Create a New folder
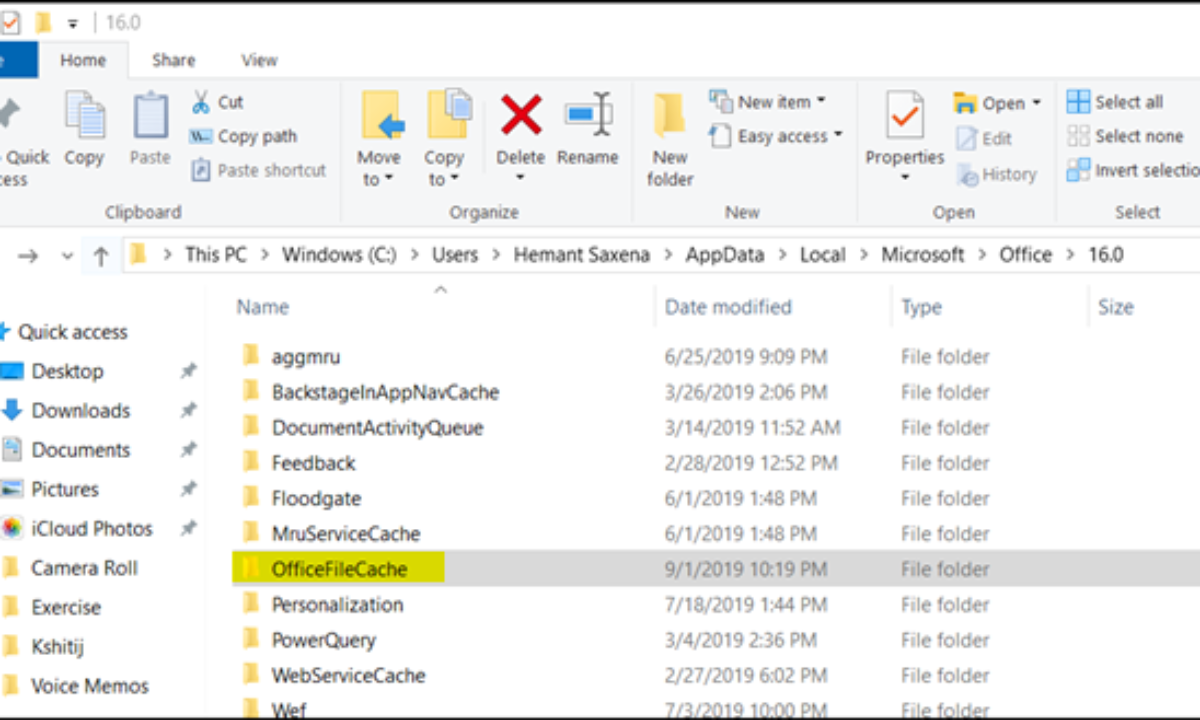This screenshot has height=720, width=1200. (x=670, y=138)
